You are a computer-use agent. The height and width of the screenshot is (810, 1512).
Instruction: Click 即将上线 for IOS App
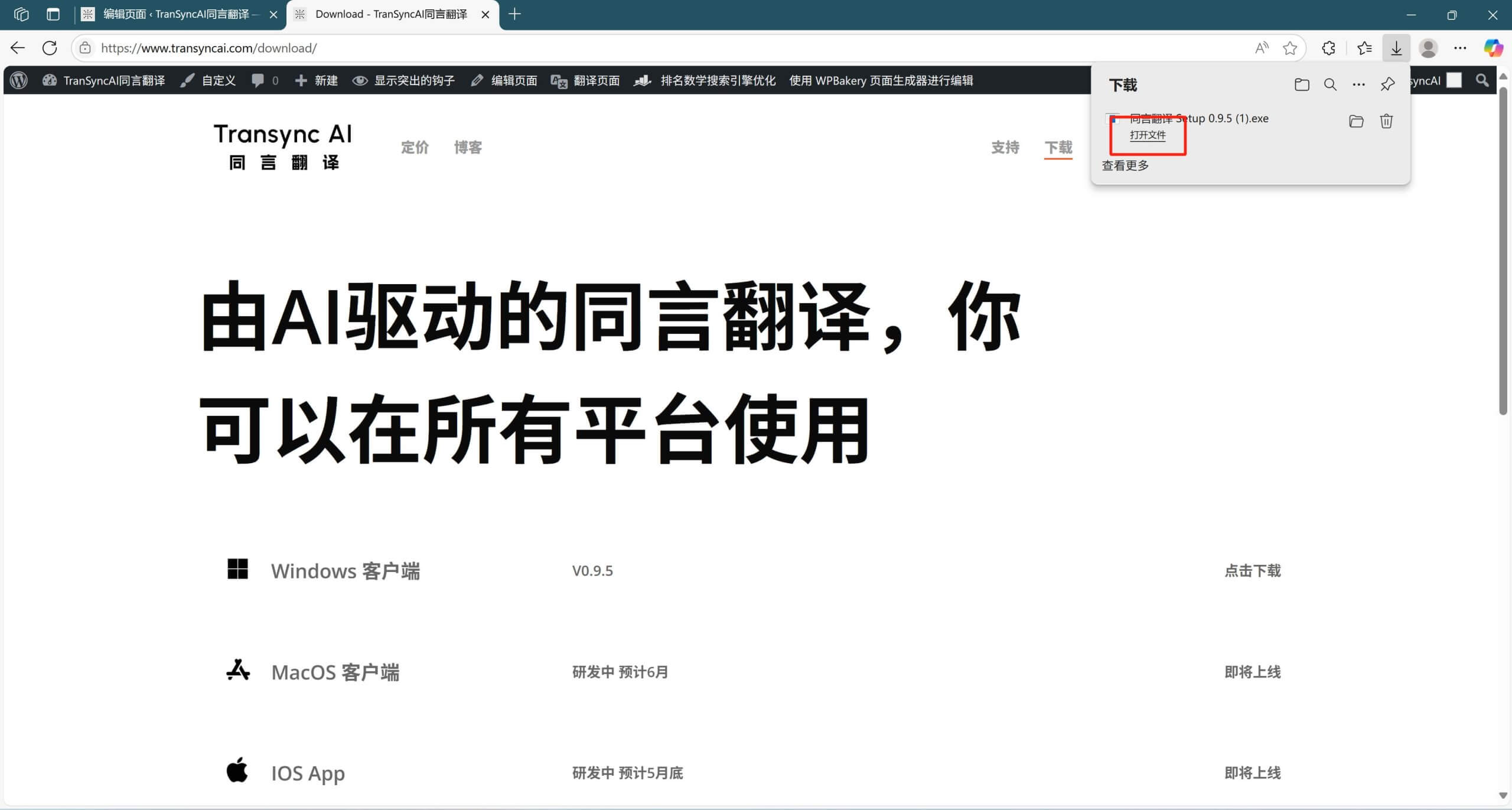click(1253, 773)
